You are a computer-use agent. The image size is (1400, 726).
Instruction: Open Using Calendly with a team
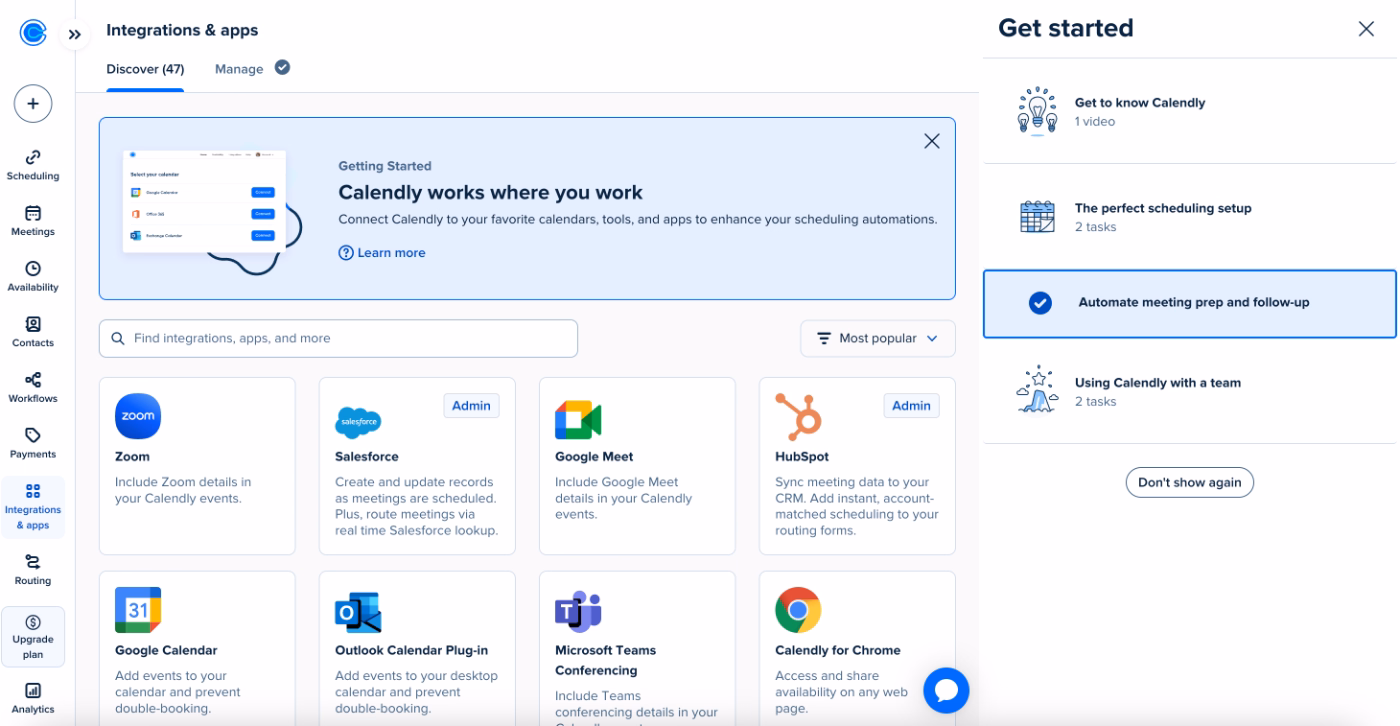pos(1189,391)
